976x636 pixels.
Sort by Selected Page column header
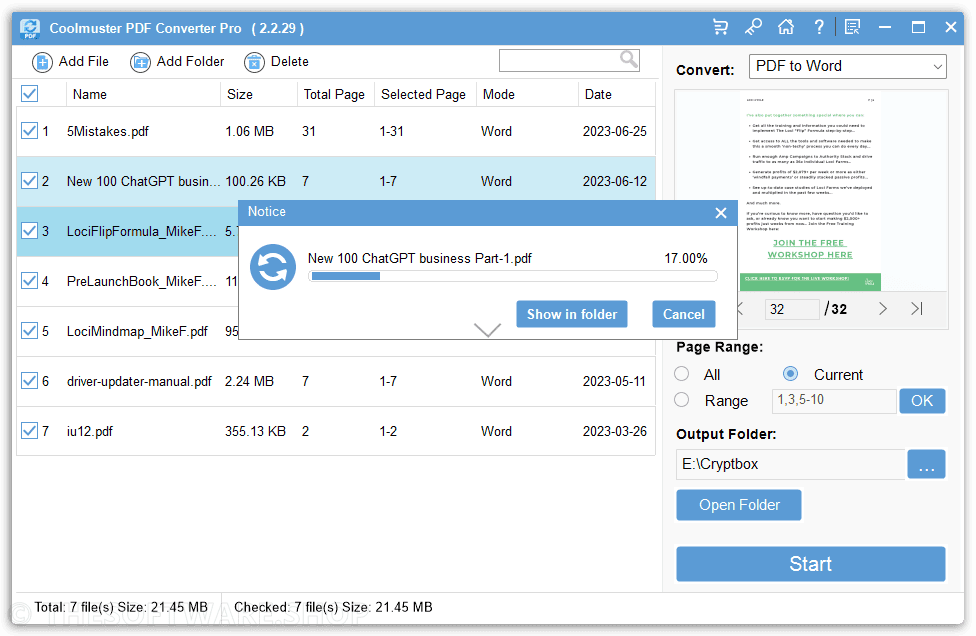click(x=423, y=94)
